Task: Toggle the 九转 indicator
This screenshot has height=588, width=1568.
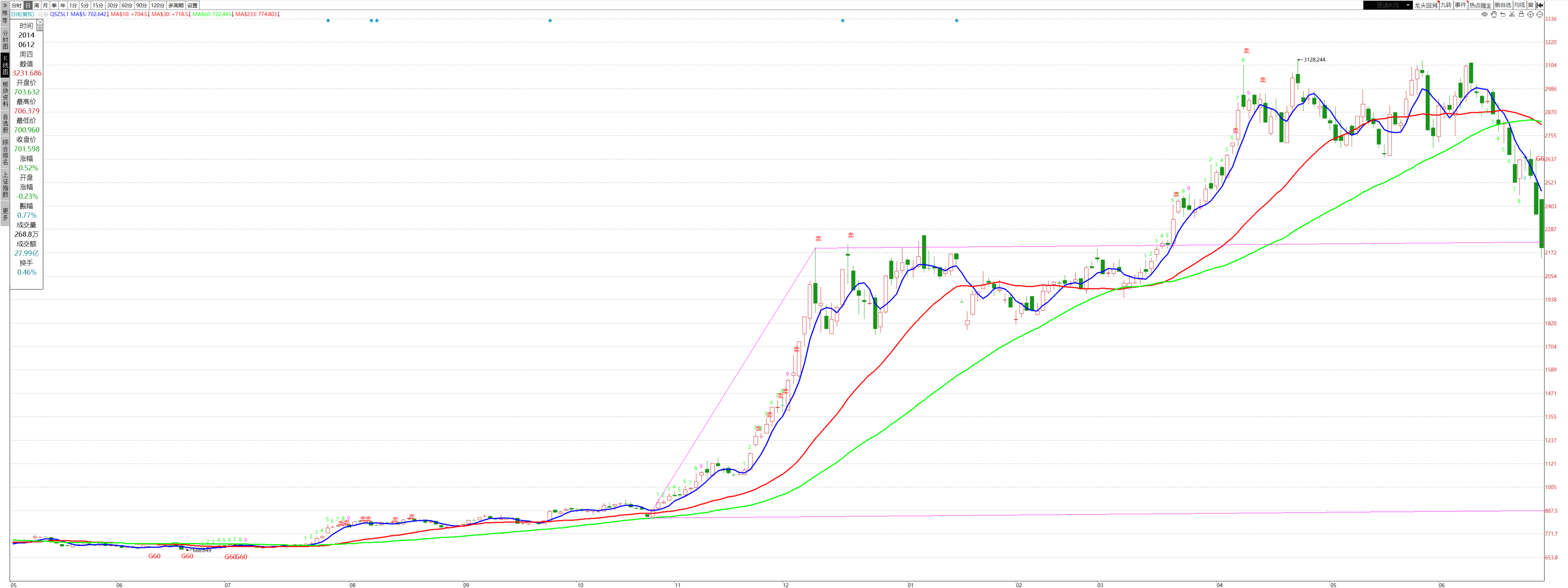Action: coord(1446,5)
